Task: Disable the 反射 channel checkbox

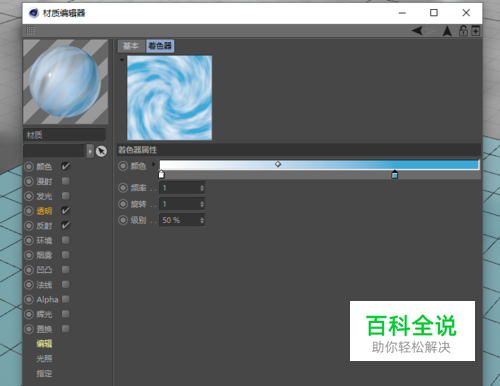Action: tap(66, 225)
